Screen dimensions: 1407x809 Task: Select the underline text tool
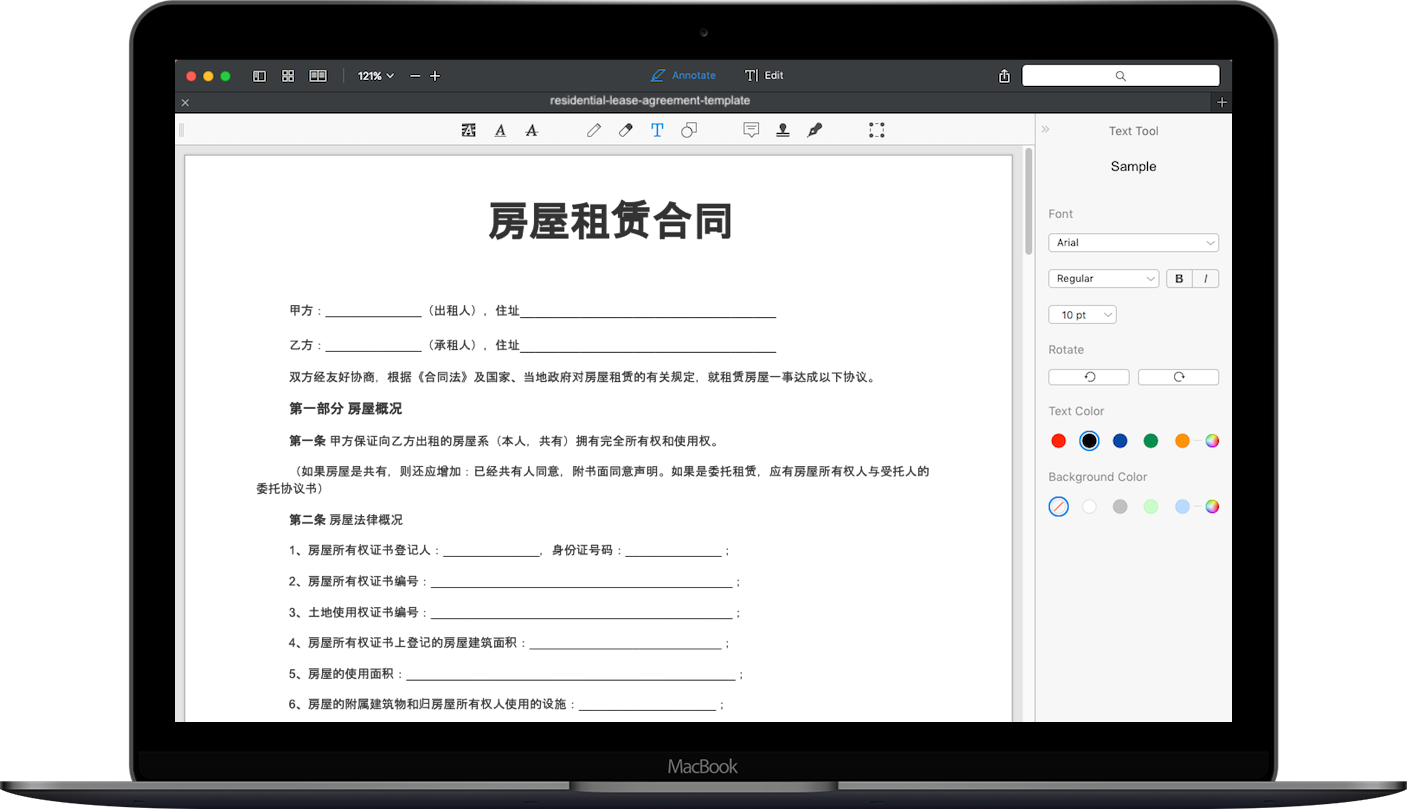(500, 130)
